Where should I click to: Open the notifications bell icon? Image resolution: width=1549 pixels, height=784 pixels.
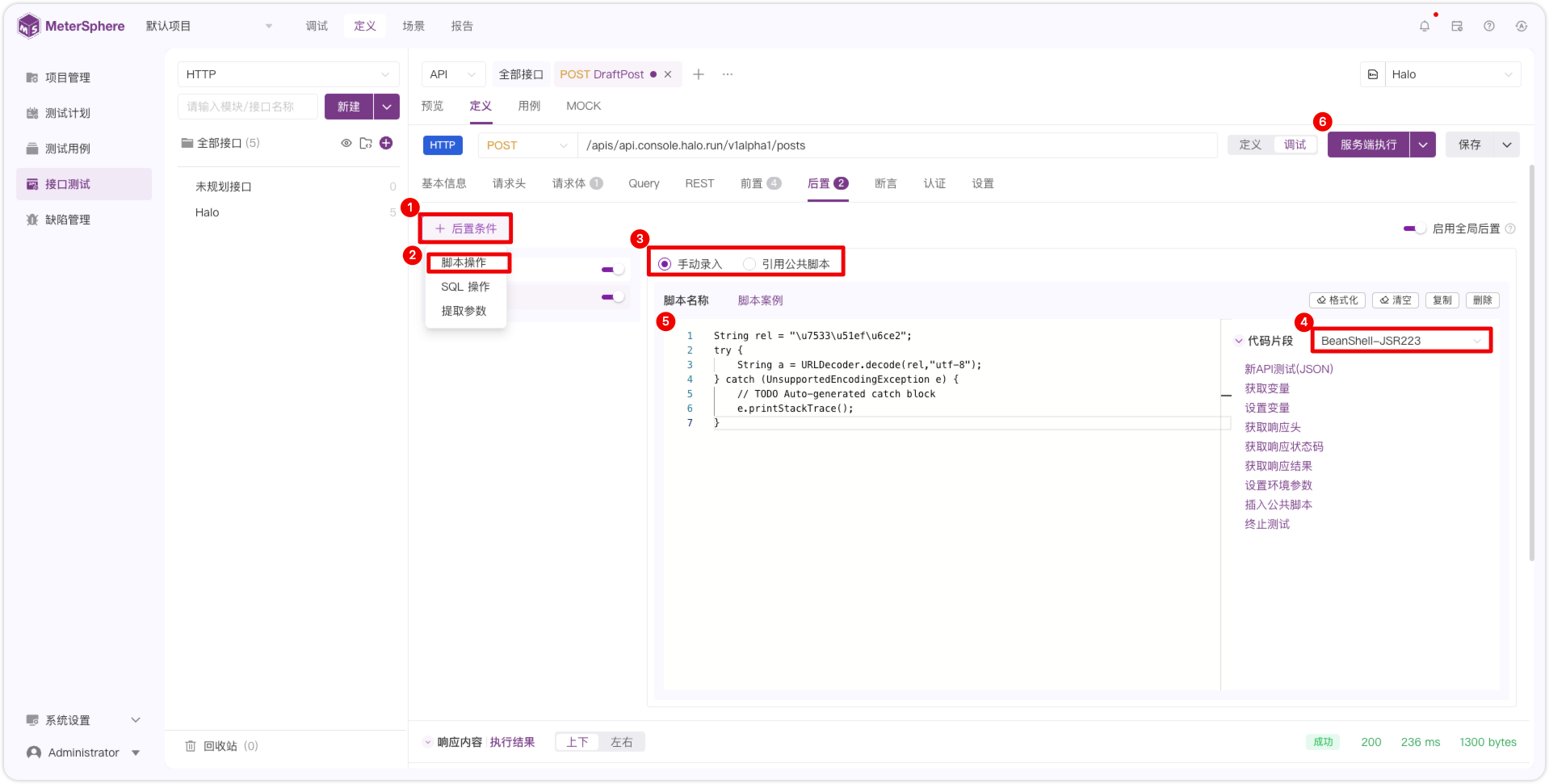pyautogui.click(x=1424, y=26)
